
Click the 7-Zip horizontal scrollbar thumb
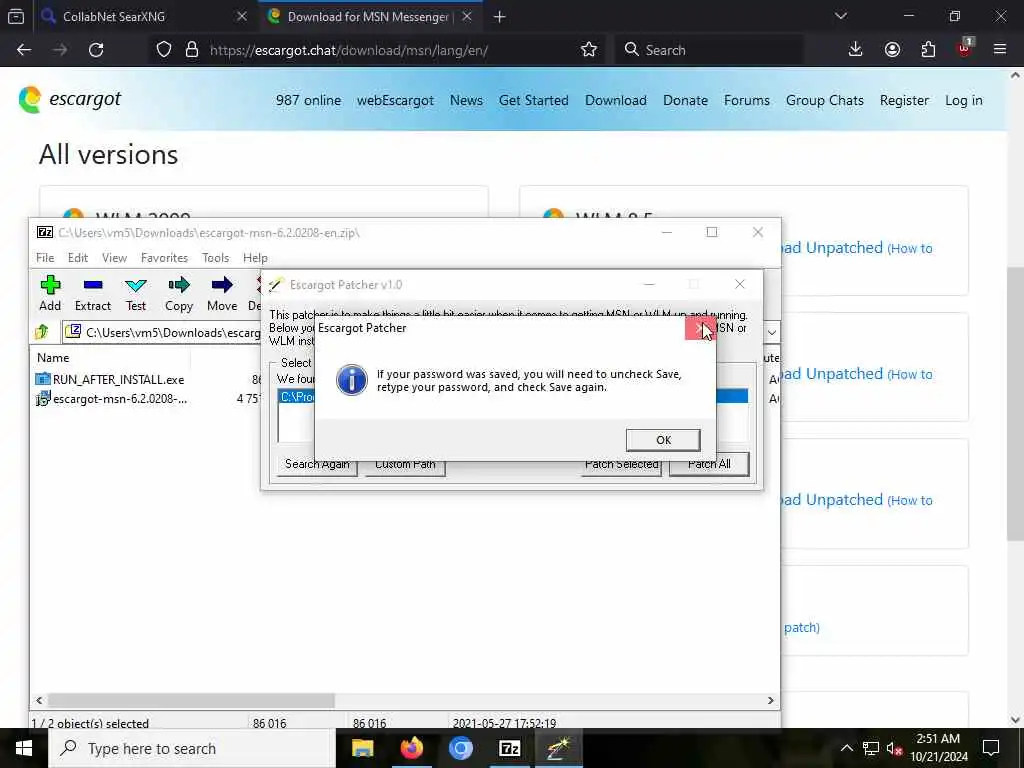click(x=191, y=700)
